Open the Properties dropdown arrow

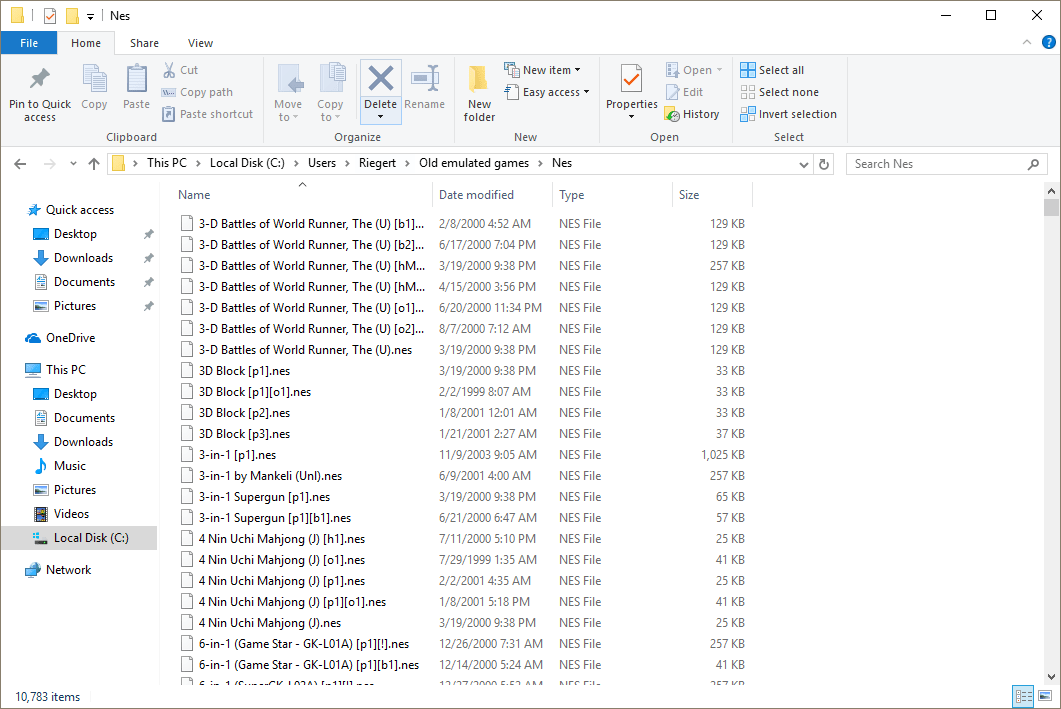click(631, 117)
